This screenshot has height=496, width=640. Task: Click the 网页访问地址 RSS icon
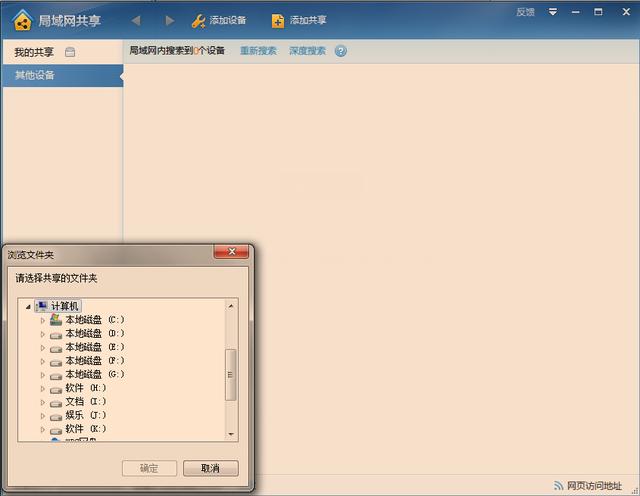click(557, 485)
